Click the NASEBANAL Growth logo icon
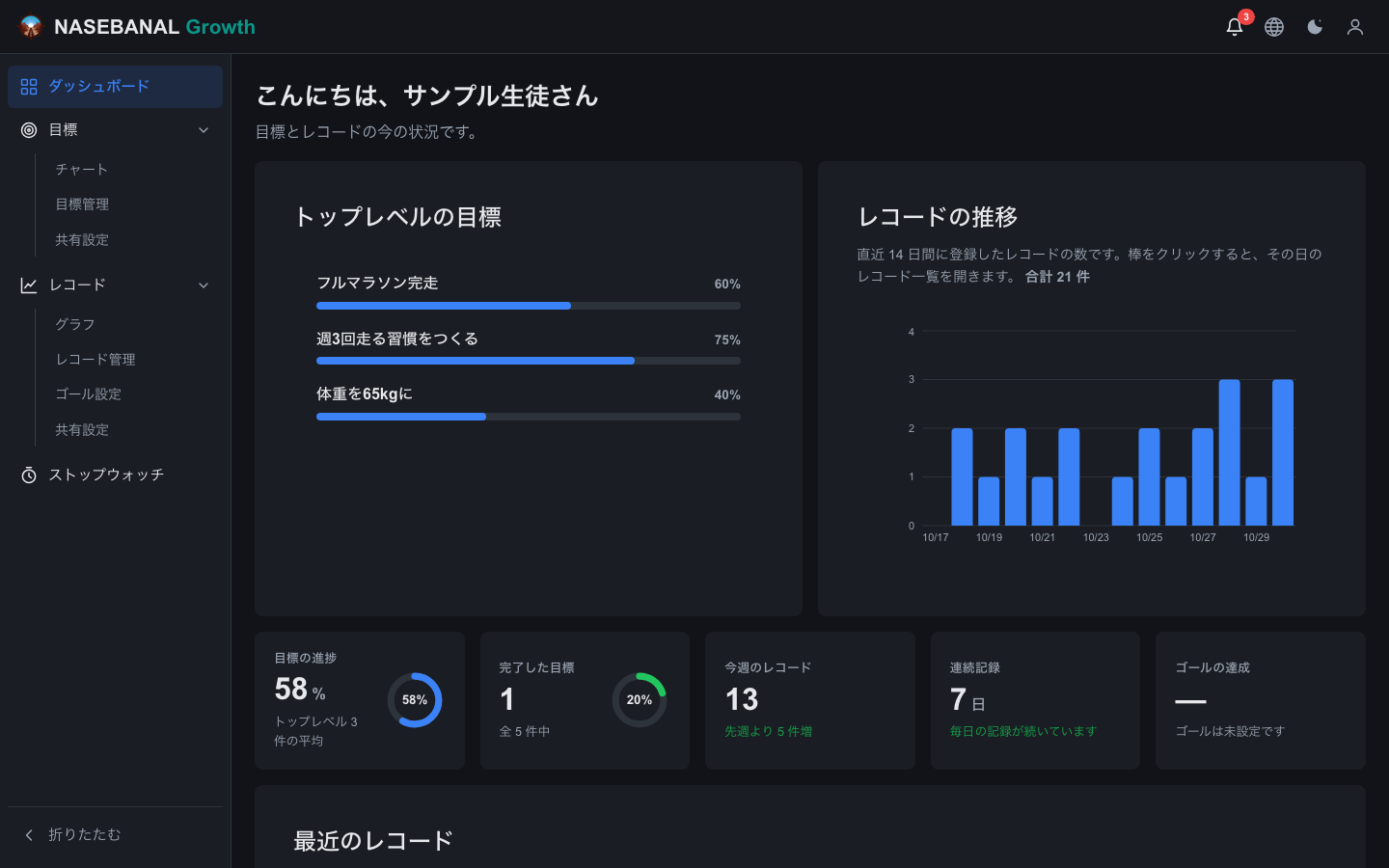This screenshot has width=1389, height=868. [31, 27]
